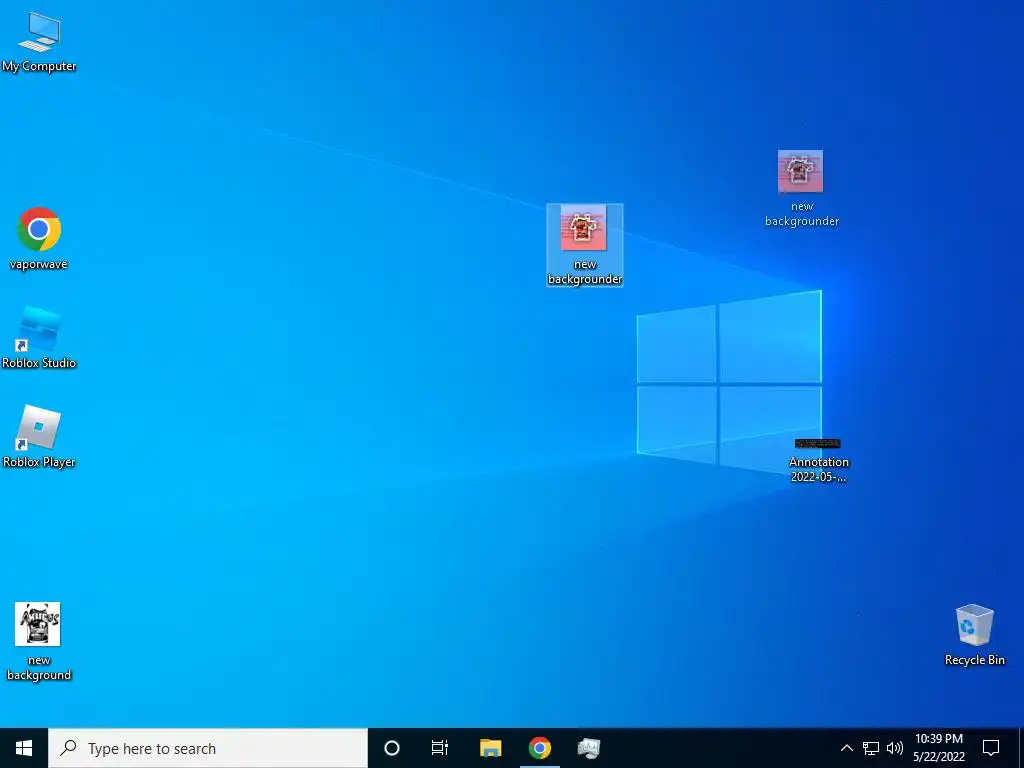Open network status in the system tray
Screen dimensions: 1024x768
click(871, 748)
